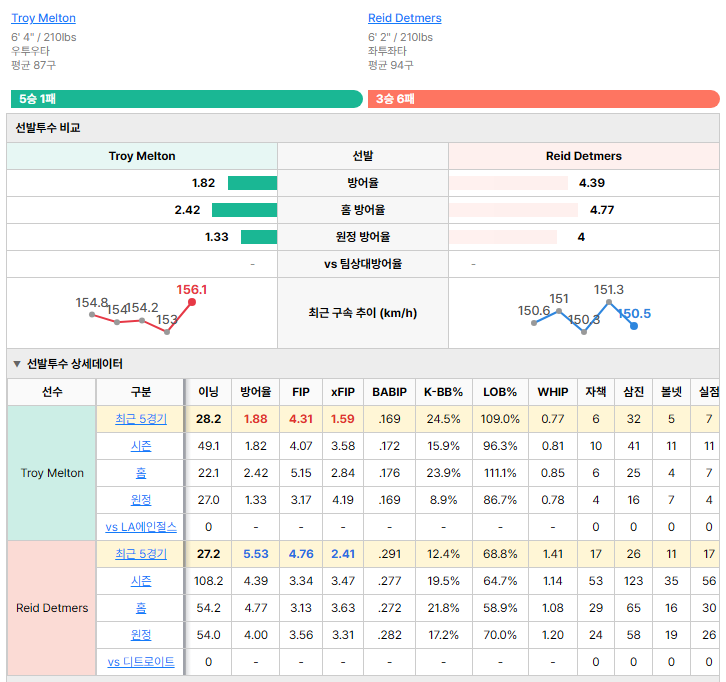
Task: Select the red 156.1 velocity chart point
Action: [192, 302]
